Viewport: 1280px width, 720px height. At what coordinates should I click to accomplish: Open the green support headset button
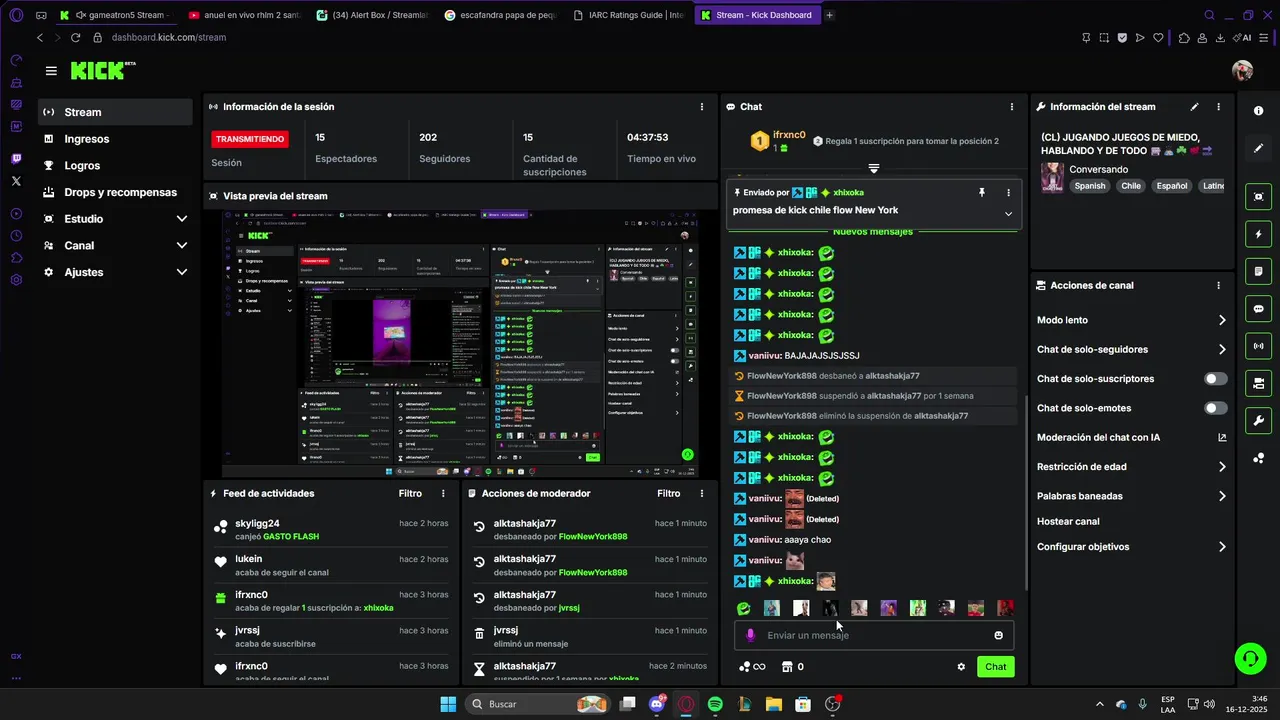coord(1250,657)
